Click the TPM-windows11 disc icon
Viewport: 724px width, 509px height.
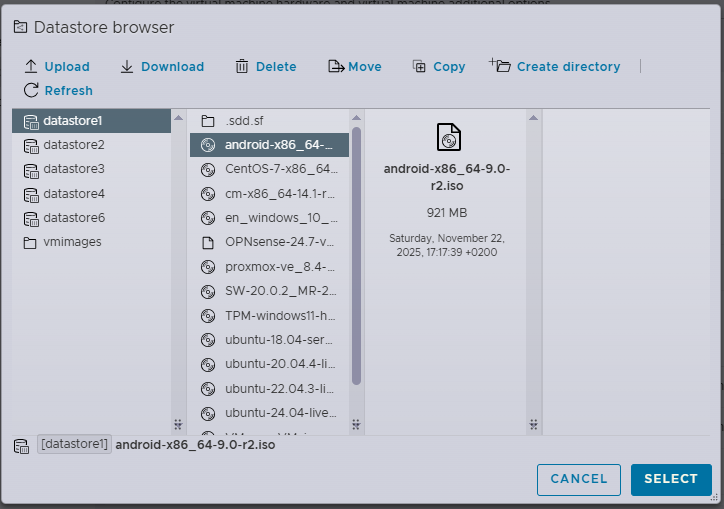point(208,316)
